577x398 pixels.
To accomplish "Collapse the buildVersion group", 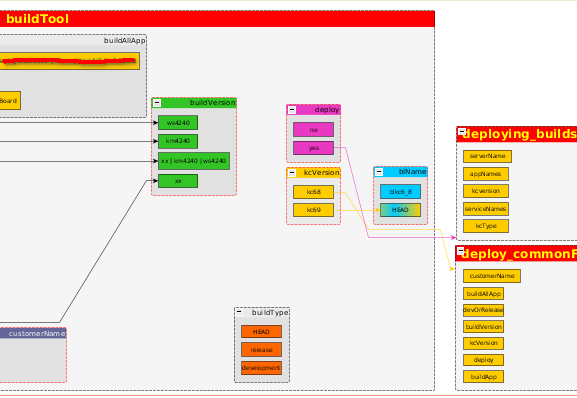I will [157, 103].
